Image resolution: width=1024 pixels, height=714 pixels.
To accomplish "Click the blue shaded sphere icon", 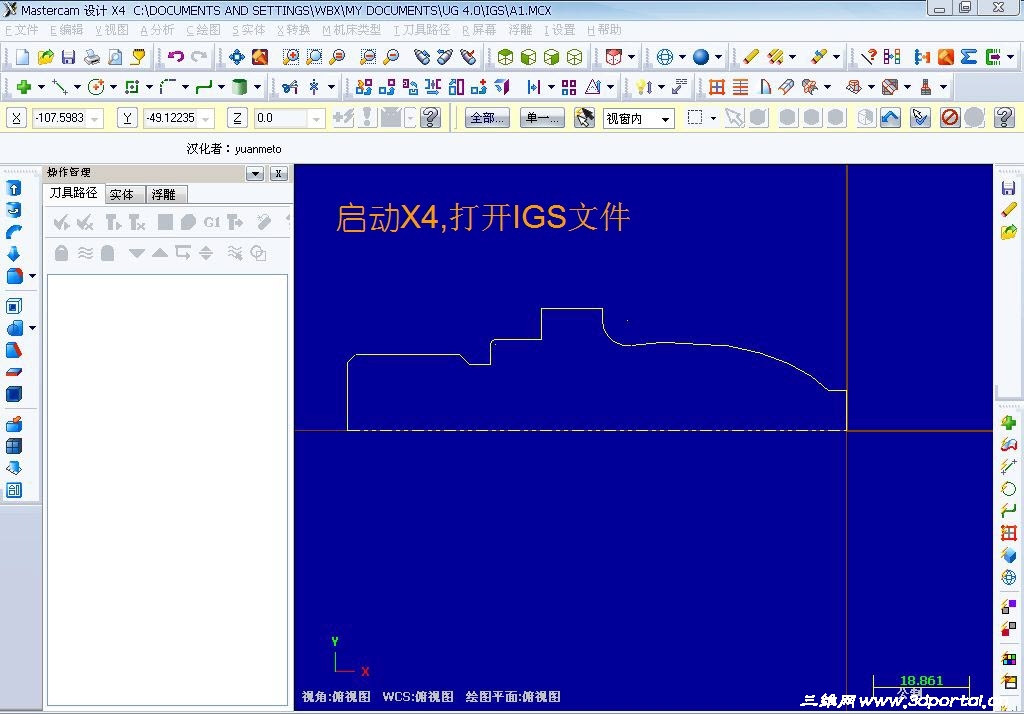I will (701, 57).
